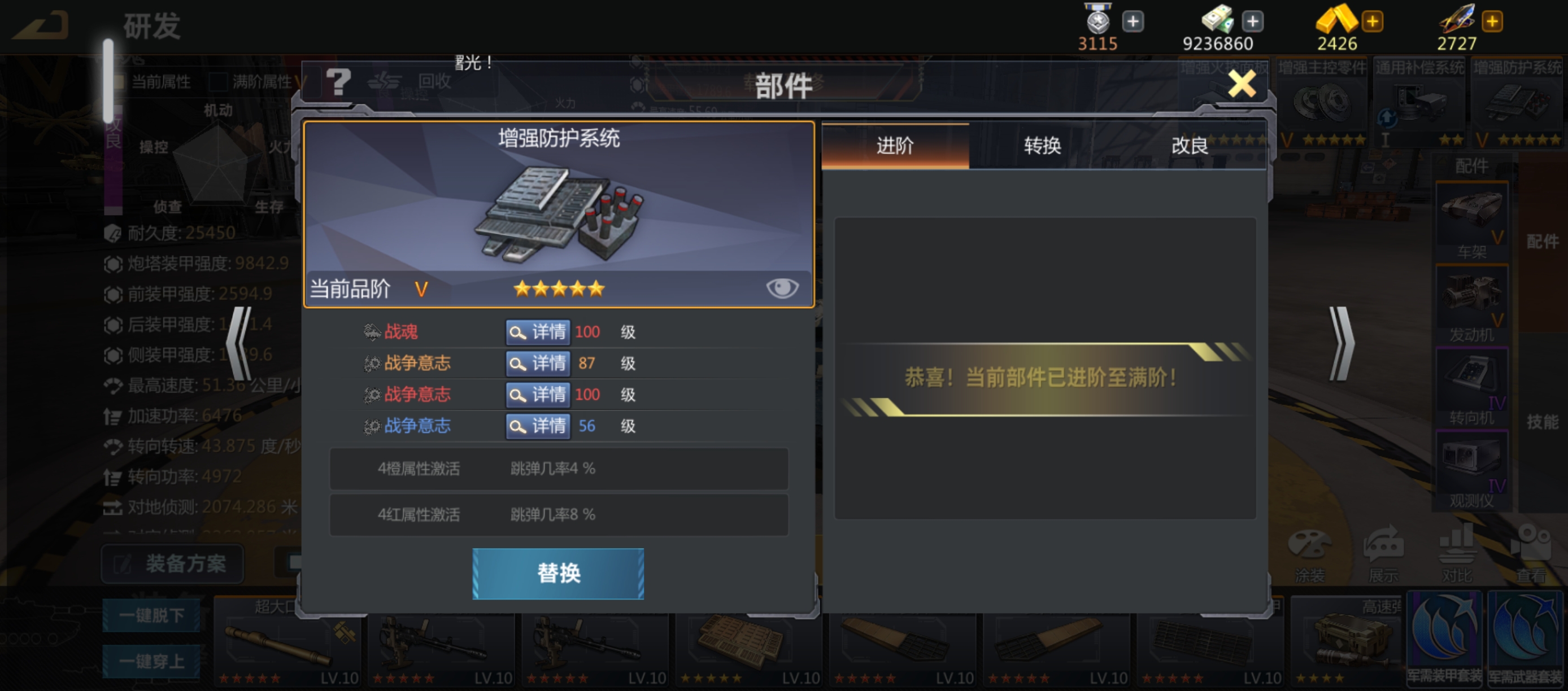Image resolution: width=1568 pixels, height=691 pixels.
Task: Click the back arrow icon beside 研发
Action: [x=41, y=25]
